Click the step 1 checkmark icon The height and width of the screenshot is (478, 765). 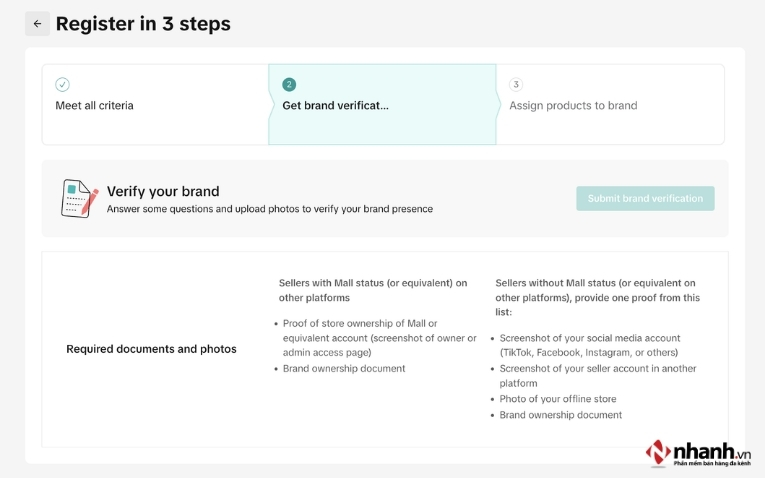click(x=62, y=85)
